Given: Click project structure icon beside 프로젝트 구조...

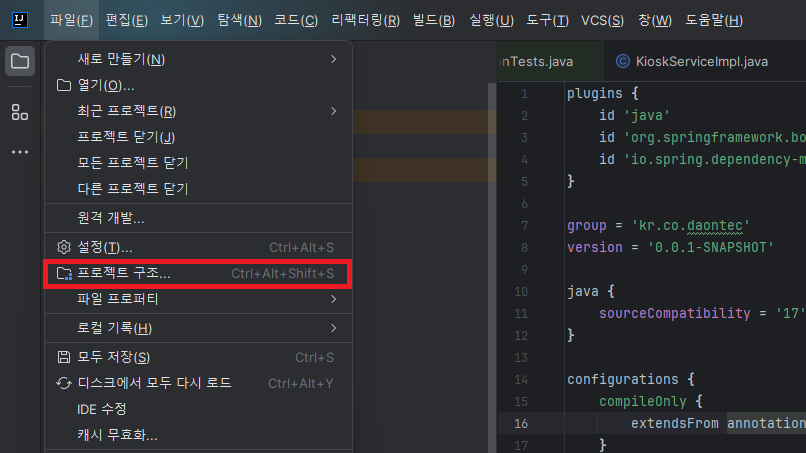Looking at the screenshot, I should coord(64,274).
